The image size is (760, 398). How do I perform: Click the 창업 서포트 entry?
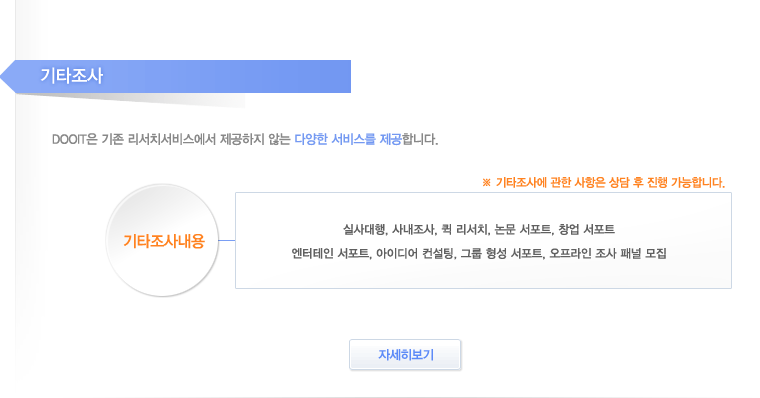pyautogui.click(x=586, y=229)
